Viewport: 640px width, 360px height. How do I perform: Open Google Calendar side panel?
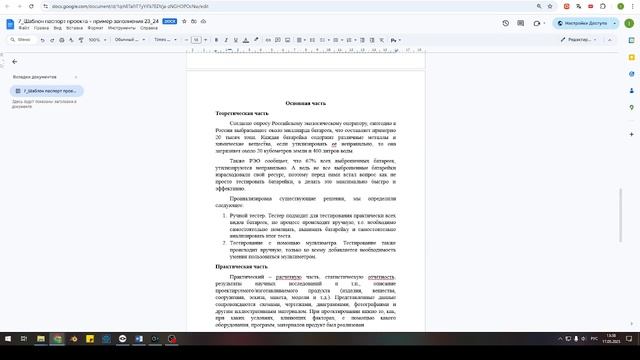pyautogui.click(x=631, y=40)
